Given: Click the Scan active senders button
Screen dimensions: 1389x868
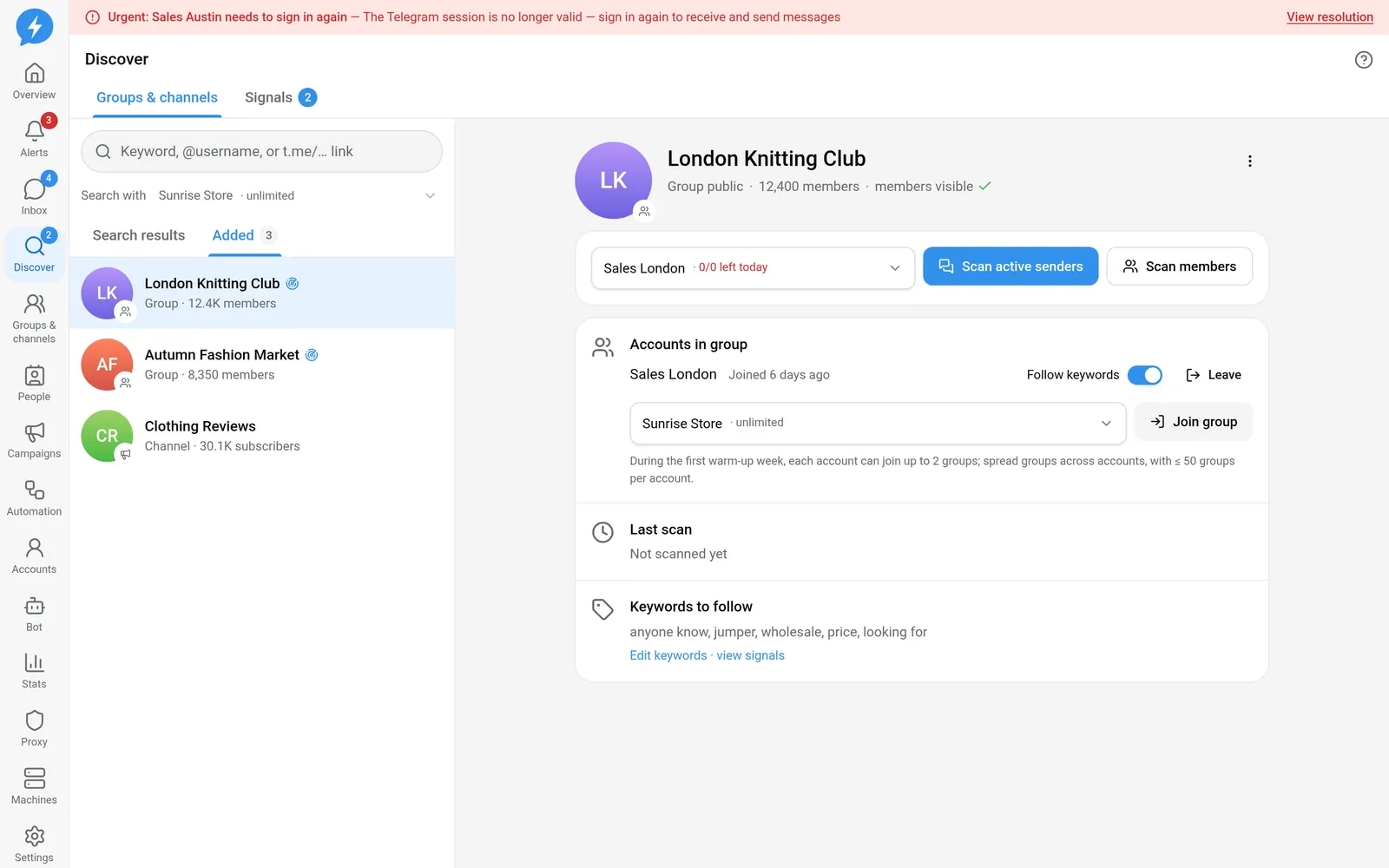Looking at the screenshot, I should 1010,266.
